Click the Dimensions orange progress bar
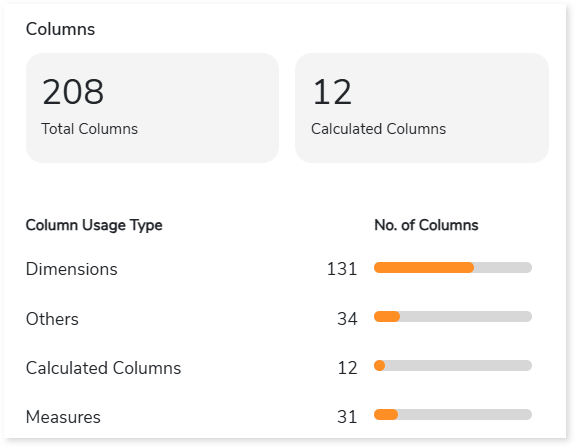The height and width of the screenshot is (448, 576). coord(424,267)
